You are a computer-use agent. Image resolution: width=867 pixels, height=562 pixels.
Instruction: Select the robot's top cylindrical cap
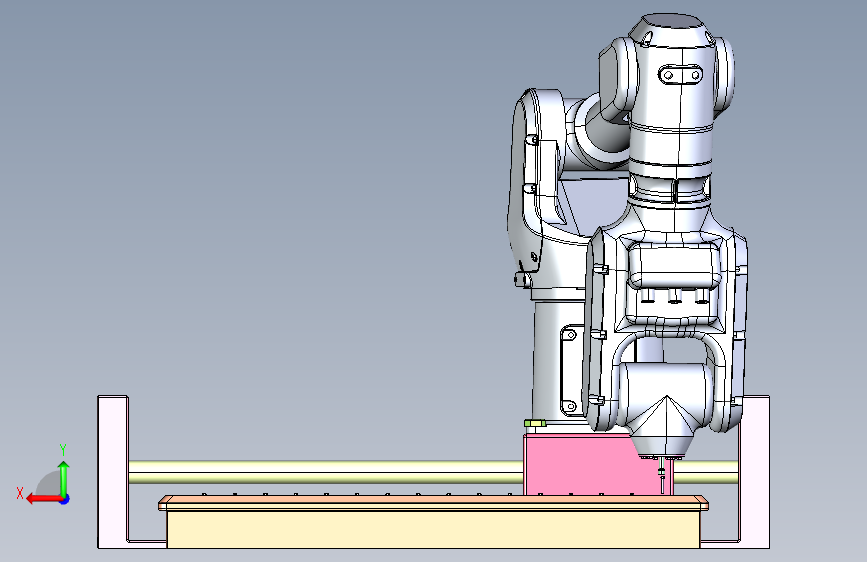tap(674, 29)
